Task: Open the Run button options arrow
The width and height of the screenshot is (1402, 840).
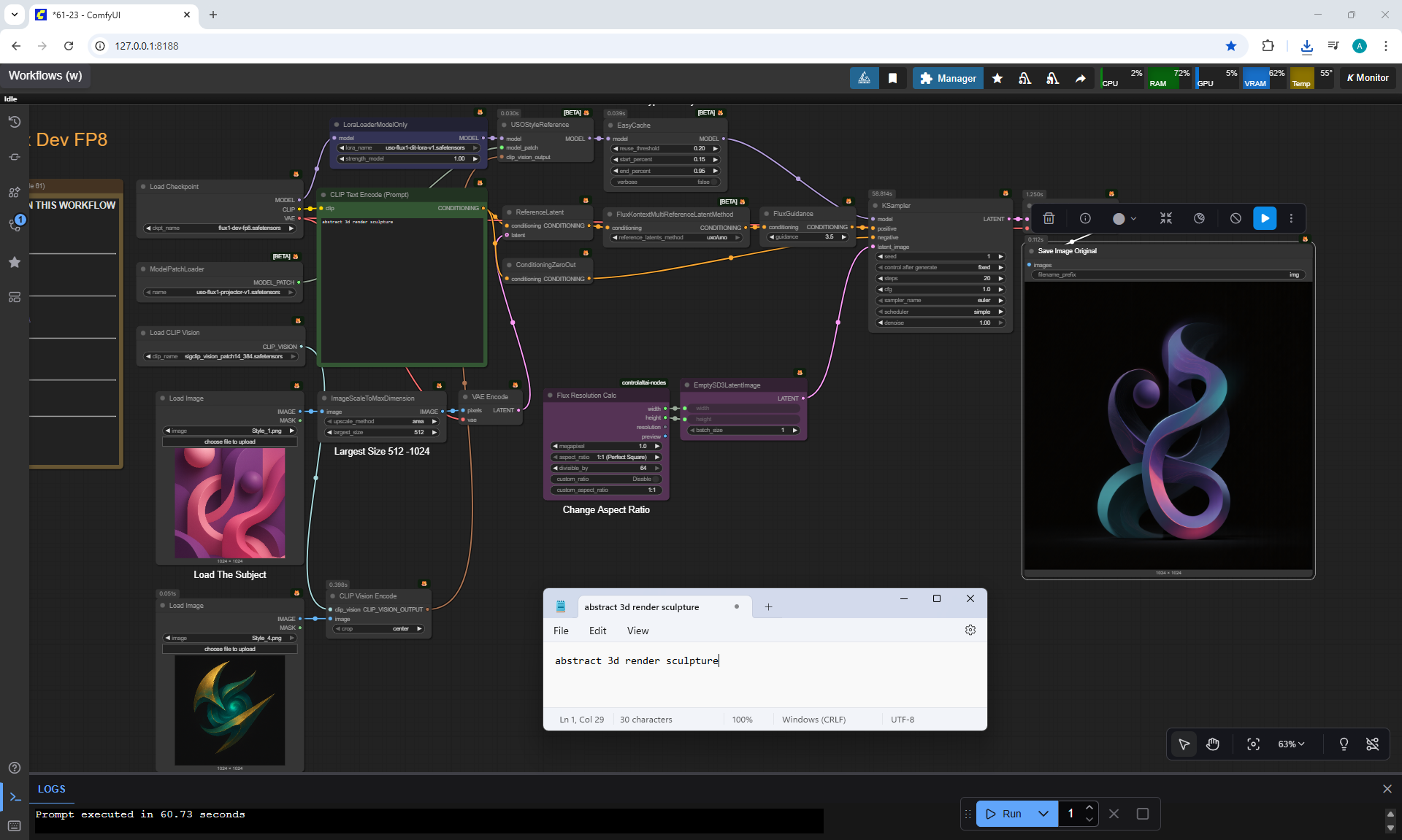Action: coord(1043,814)
